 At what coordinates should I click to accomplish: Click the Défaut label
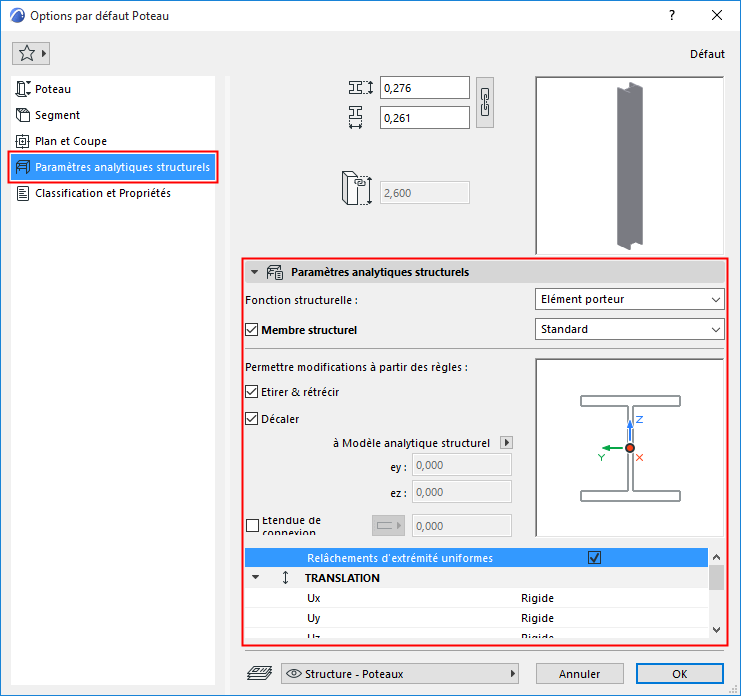[707, 54]
